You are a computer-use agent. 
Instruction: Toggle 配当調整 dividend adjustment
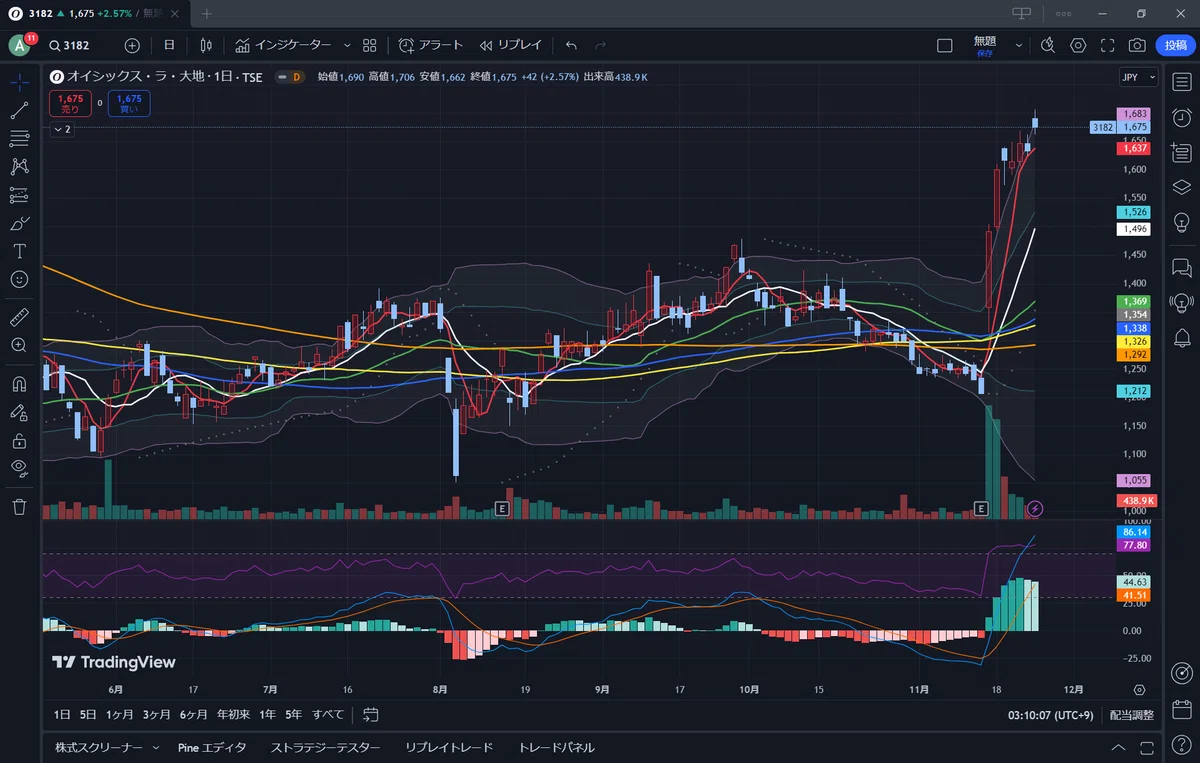[x=1131, y=715]
